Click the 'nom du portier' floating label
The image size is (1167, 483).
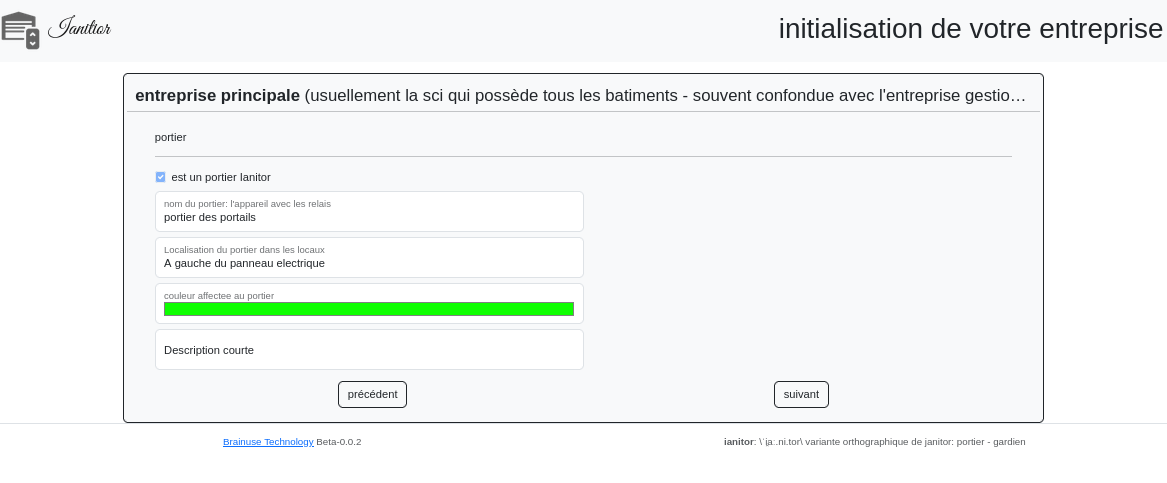coord(247,204)
